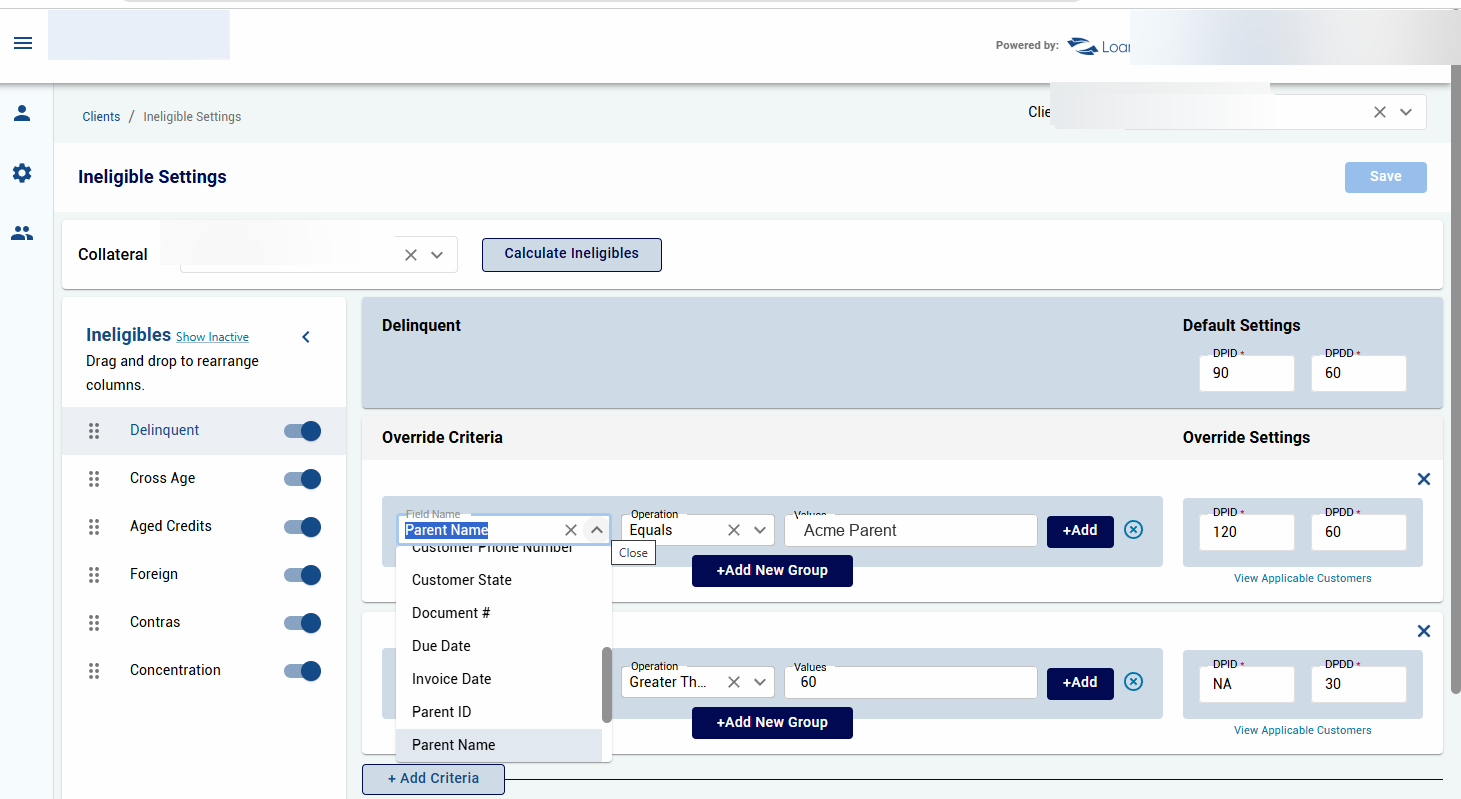Click the Show Inactive link
This screenshot has width=1461, height=799.
(212, 338)
